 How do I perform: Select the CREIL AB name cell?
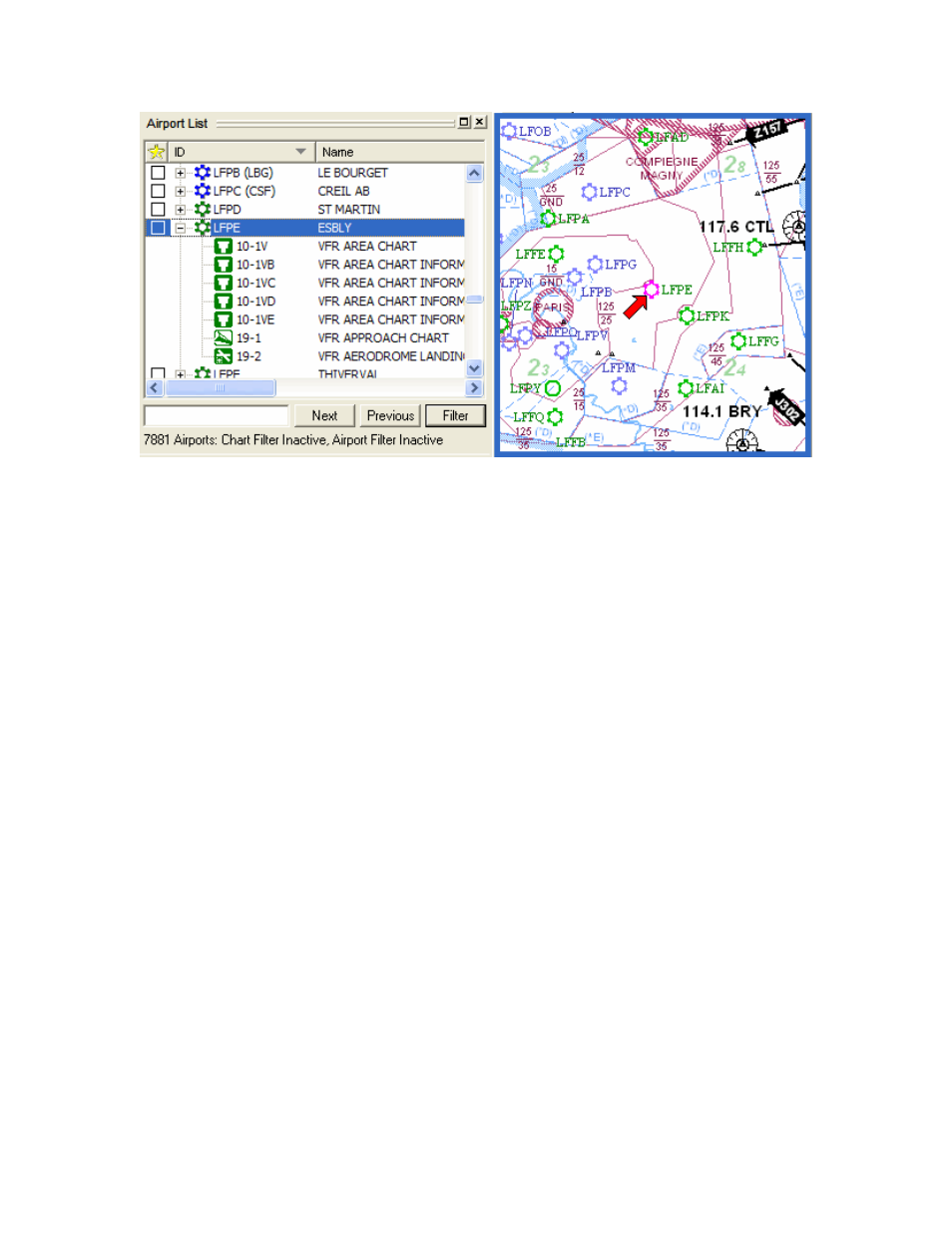[x=343, y=191]
